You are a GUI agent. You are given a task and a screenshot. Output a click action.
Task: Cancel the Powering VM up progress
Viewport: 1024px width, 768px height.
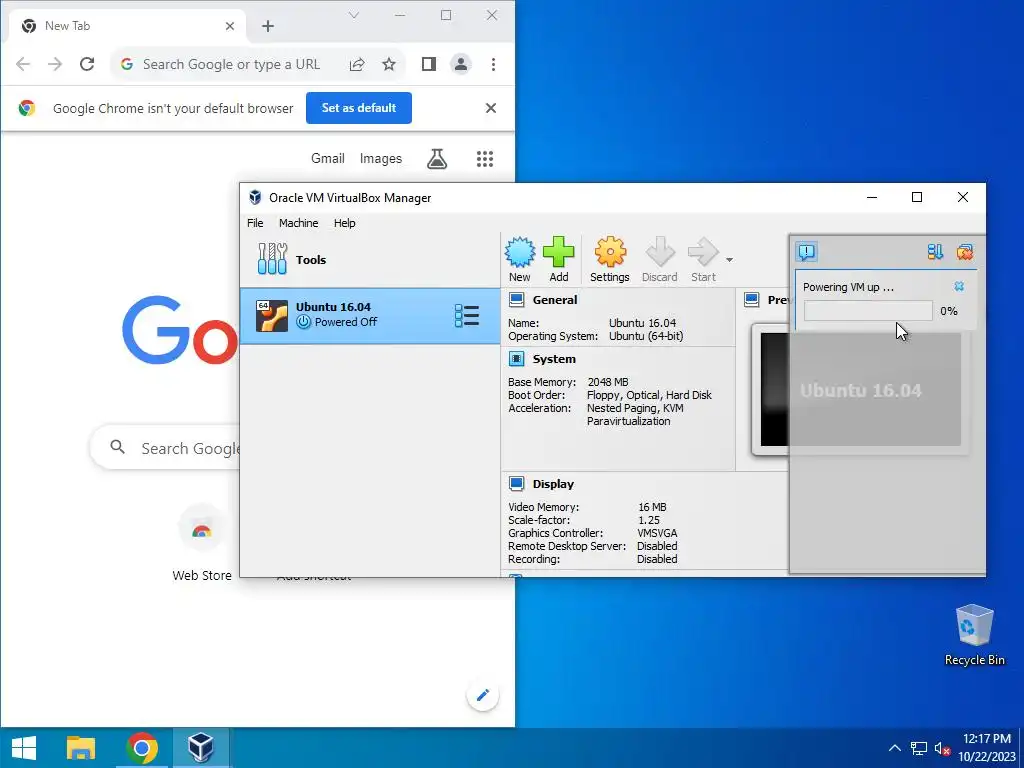959,287
